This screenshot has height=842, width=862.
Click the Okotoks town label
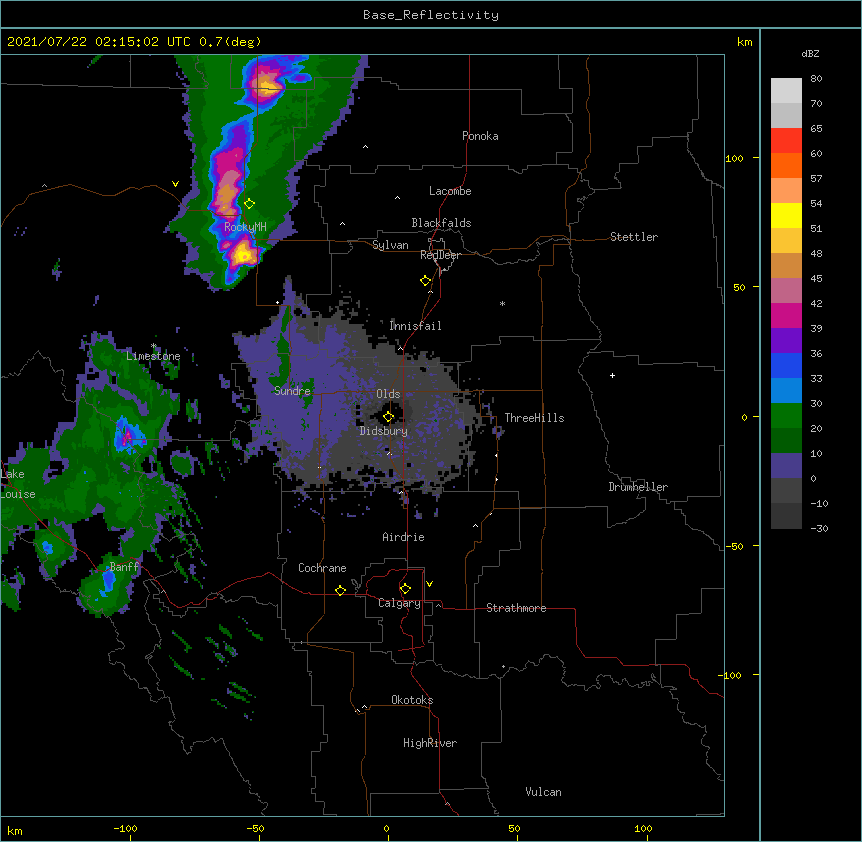click(x=412, y=700)
